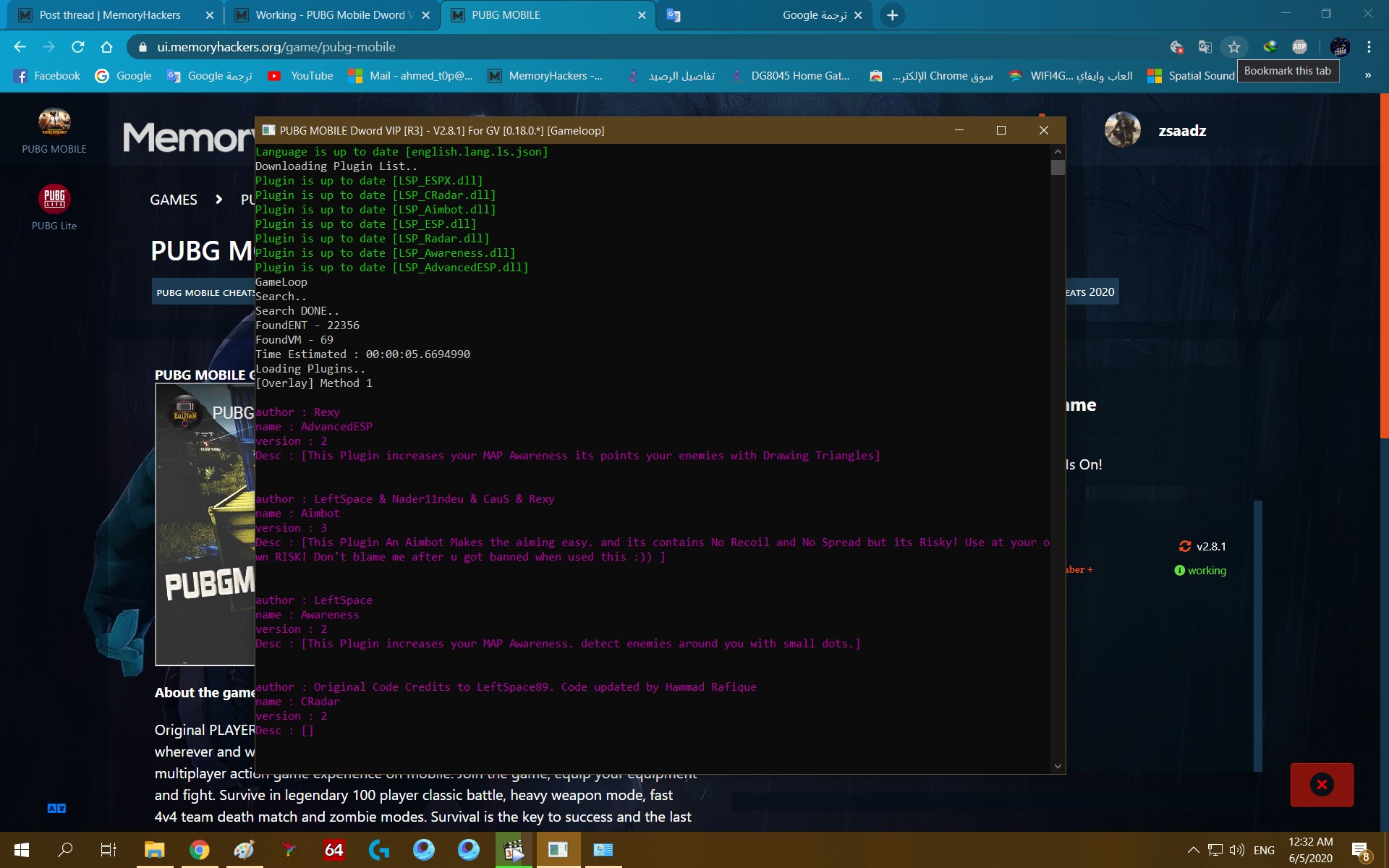Open the YouTube bookmark
1389x868 pixels.
click(x=300, y=76)
